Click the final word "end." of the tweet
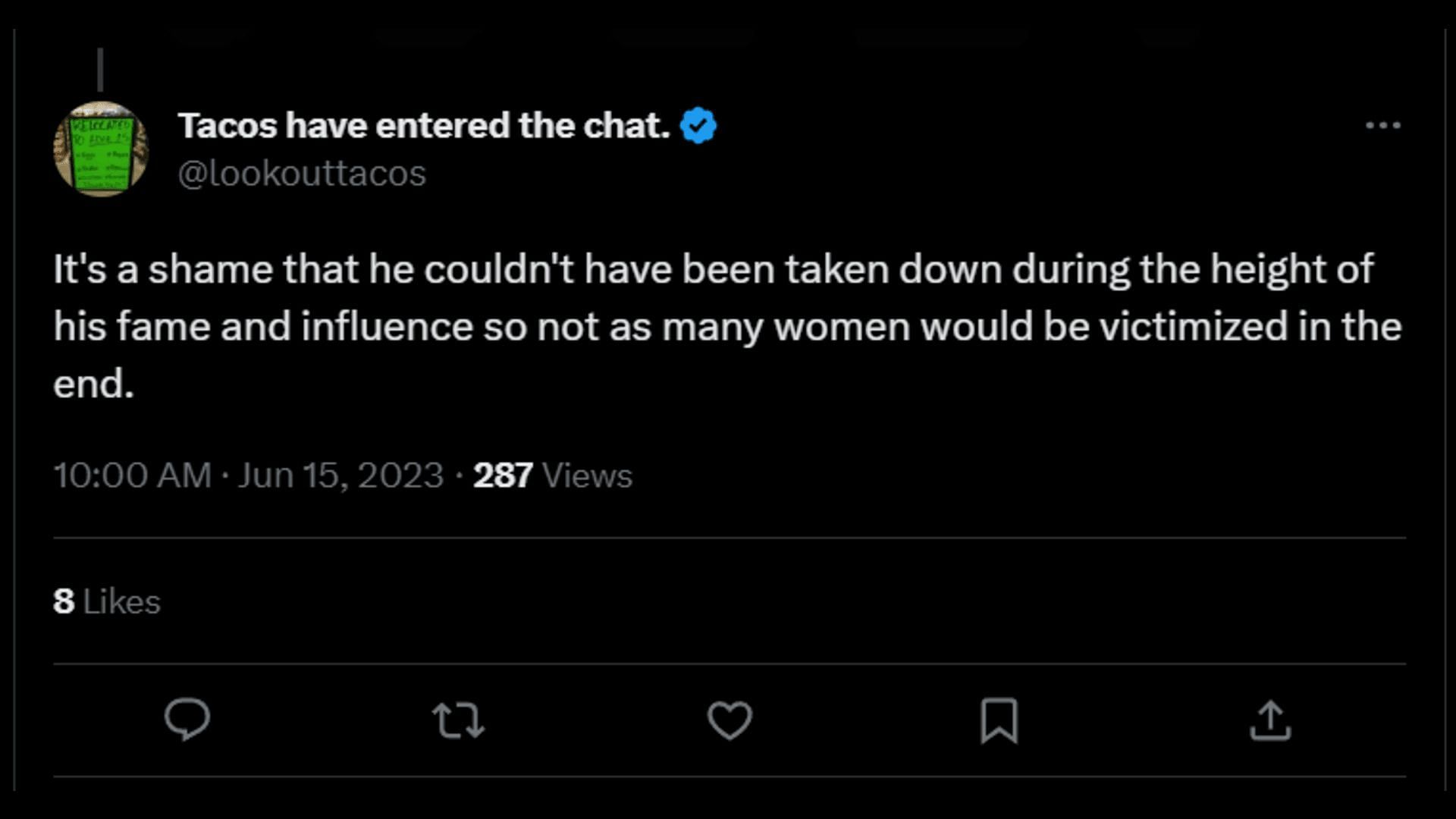The width and height of the screenshot is (1456, 819). 93,384
